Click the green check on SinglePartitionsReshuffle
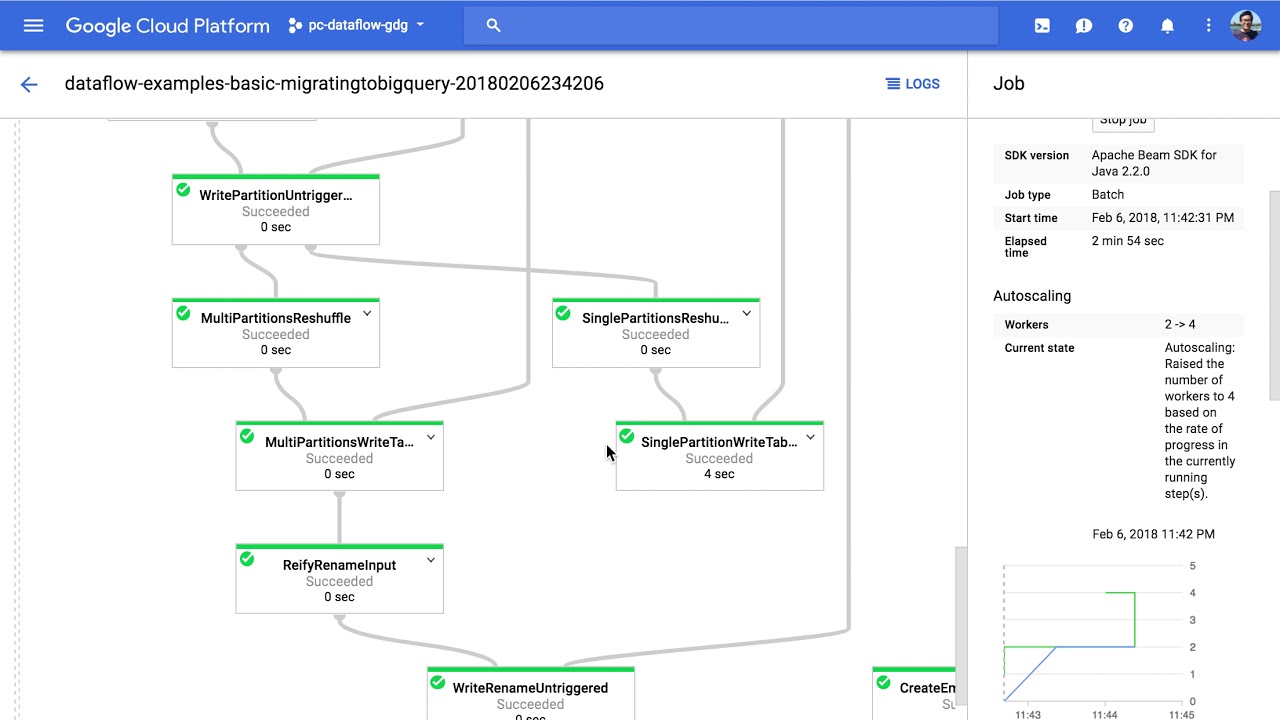Image resolution: width=1280 pixels, height=720 pixels. click(563, 313)
